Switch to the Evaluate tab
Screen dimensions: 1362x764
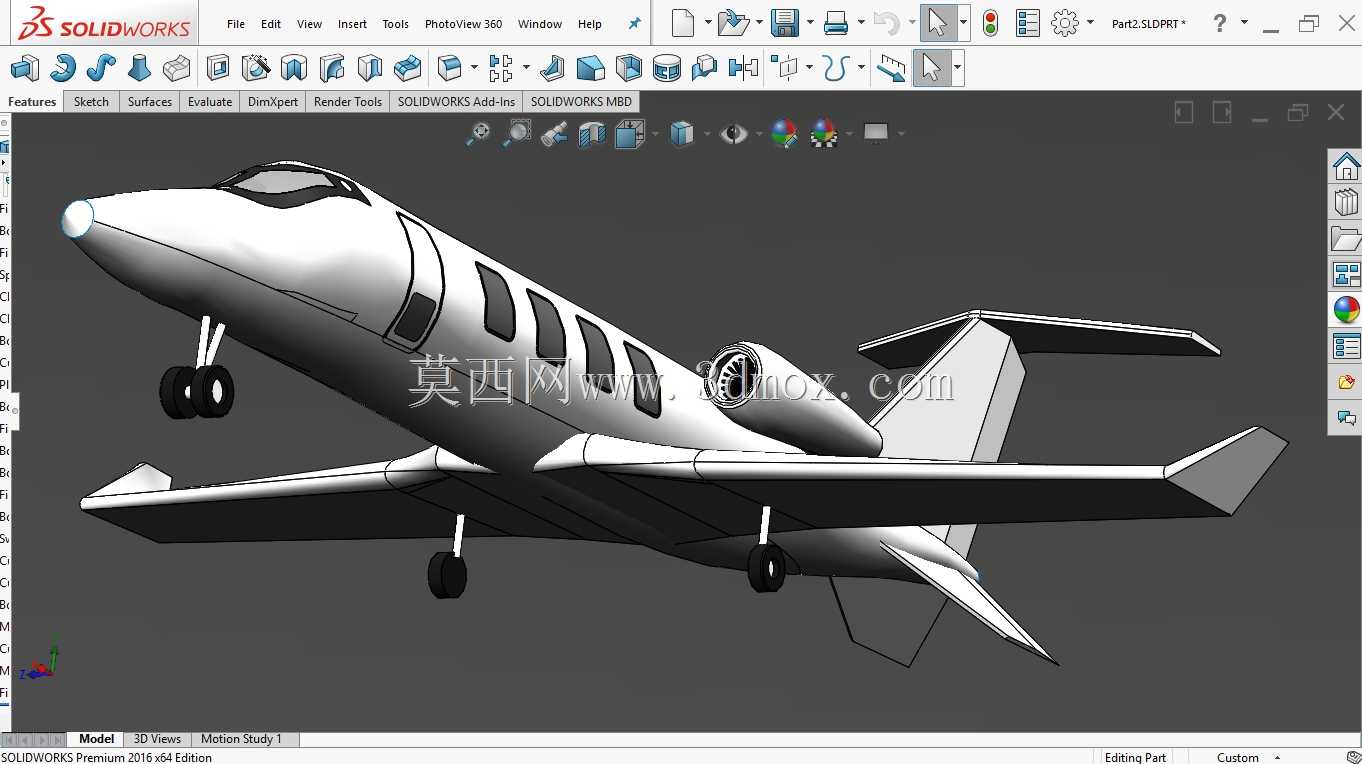click(x=210, y=102)
